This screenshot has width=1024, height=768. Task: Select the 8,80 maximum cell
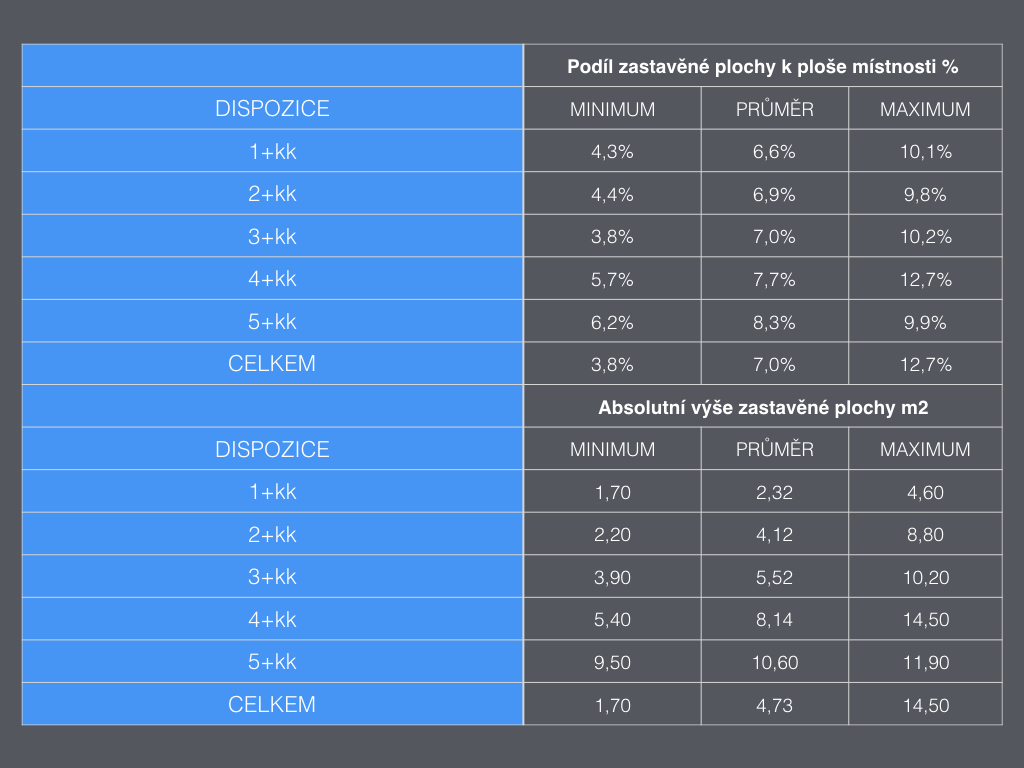click(x=925, y=535)
